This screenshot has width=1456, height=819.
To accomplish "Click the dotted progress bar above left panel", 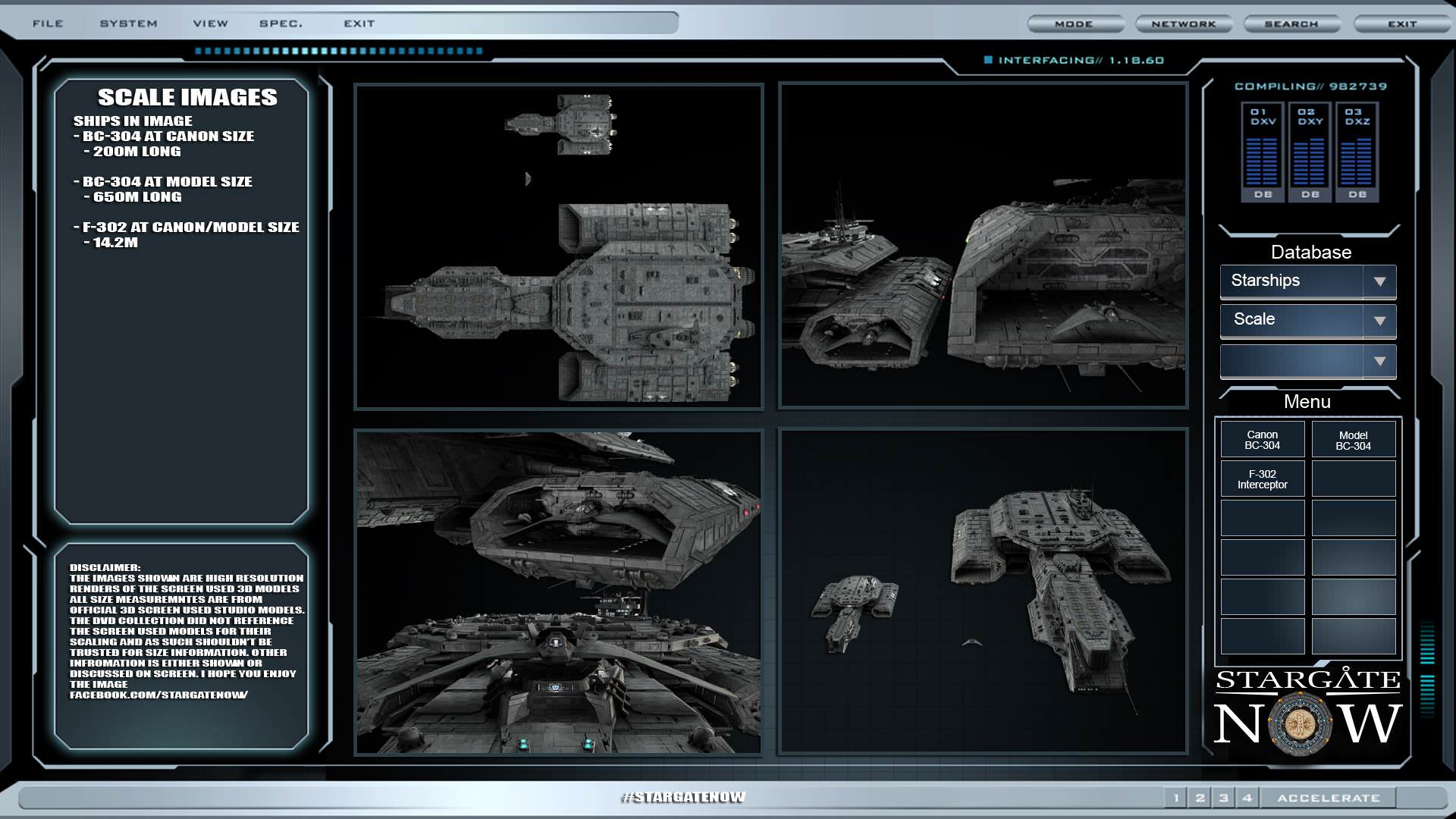I will 339,52.
